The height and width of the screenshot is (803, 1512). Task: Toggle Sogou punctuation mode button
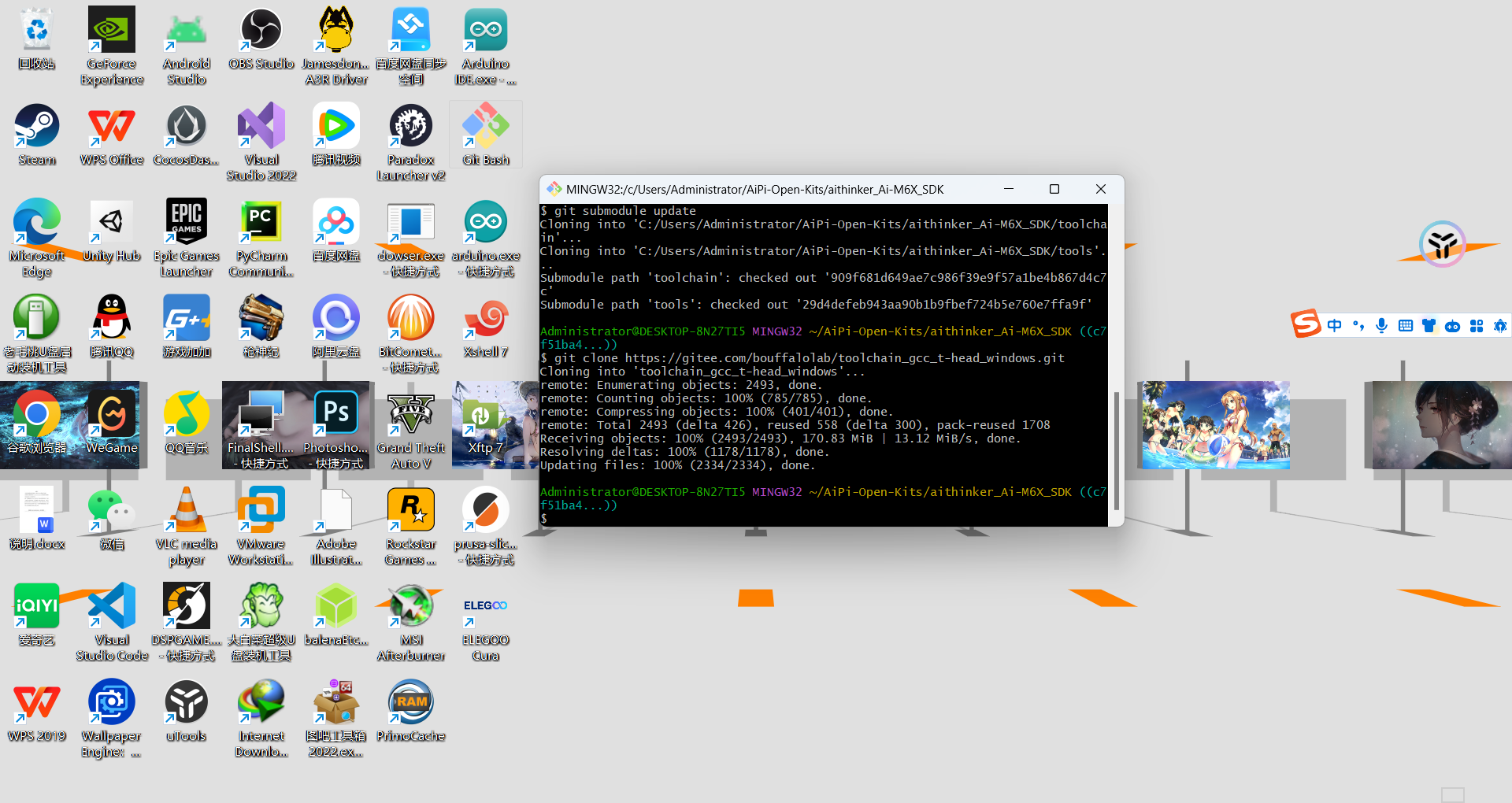click(x=1358, y=325)
